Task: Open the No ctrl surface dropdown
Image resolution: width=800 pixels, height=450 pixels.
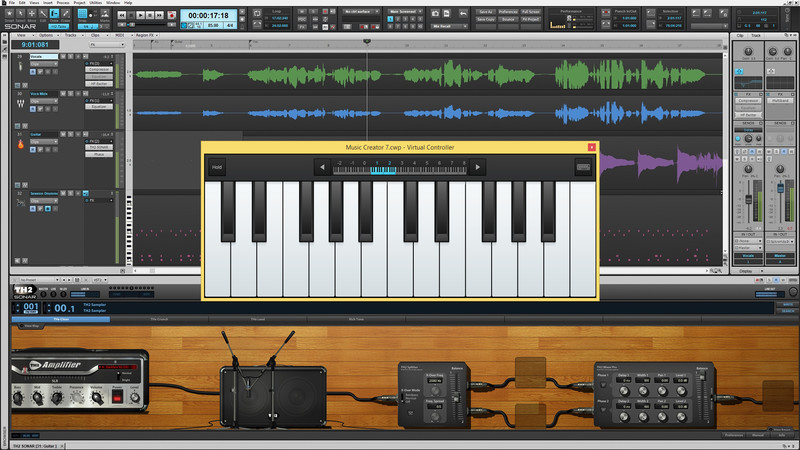Action: [x=362, y=12]
